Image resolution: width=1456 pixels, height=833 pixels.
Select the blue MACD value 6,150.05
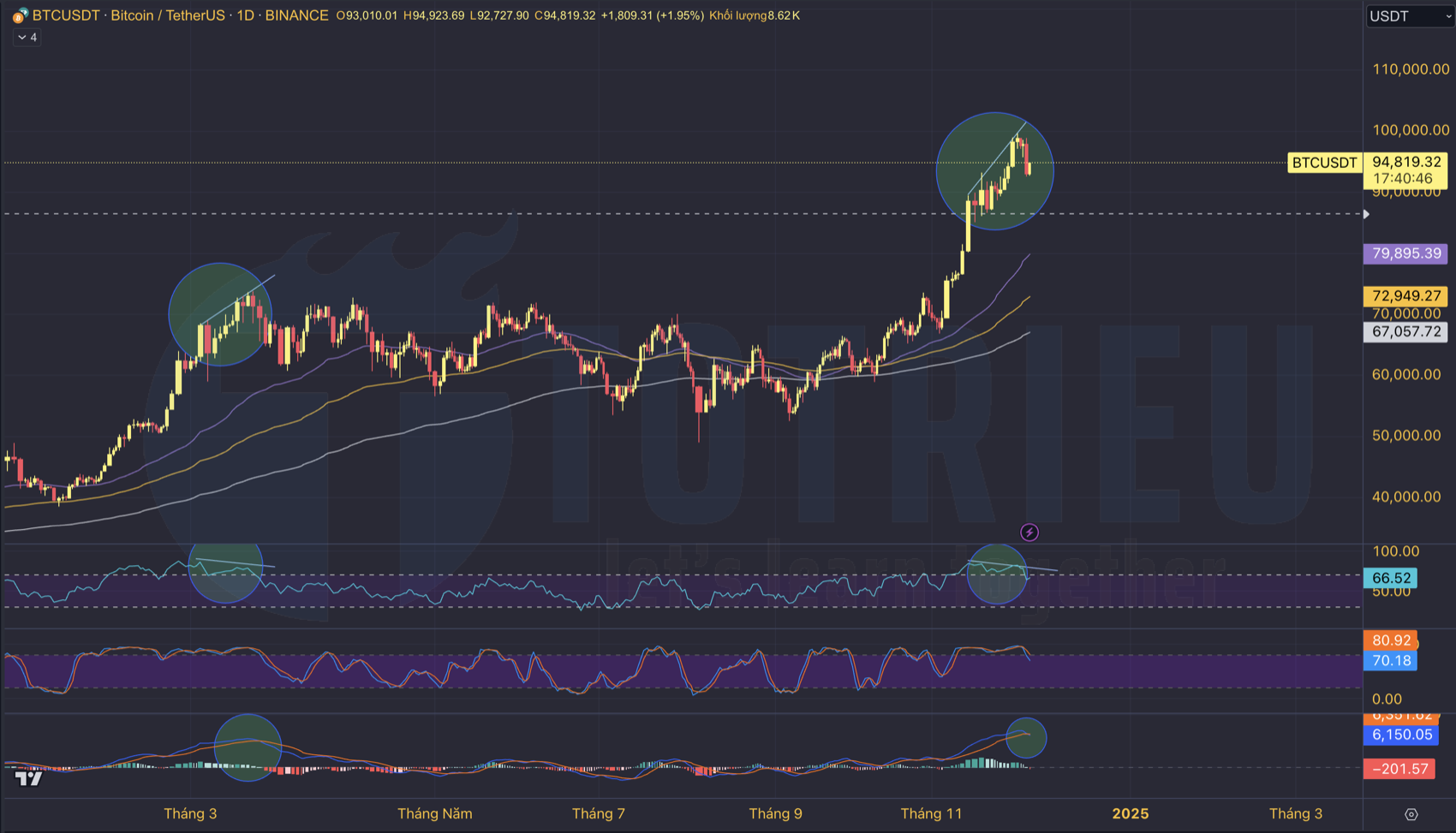pos(1401,735)
